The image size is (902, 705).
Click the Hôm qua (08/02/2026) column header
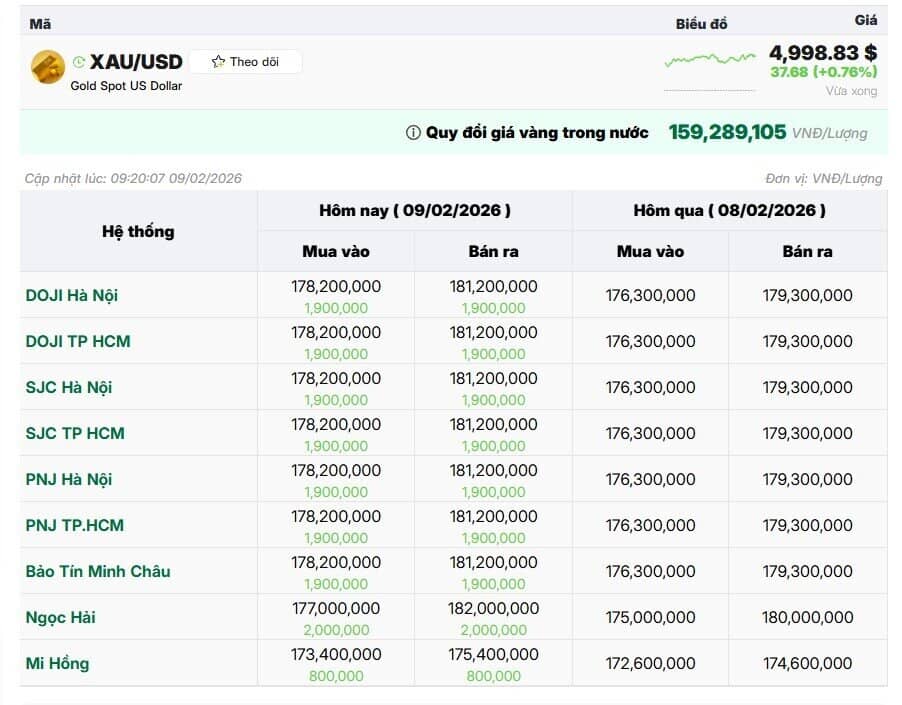tap(729, 211)
